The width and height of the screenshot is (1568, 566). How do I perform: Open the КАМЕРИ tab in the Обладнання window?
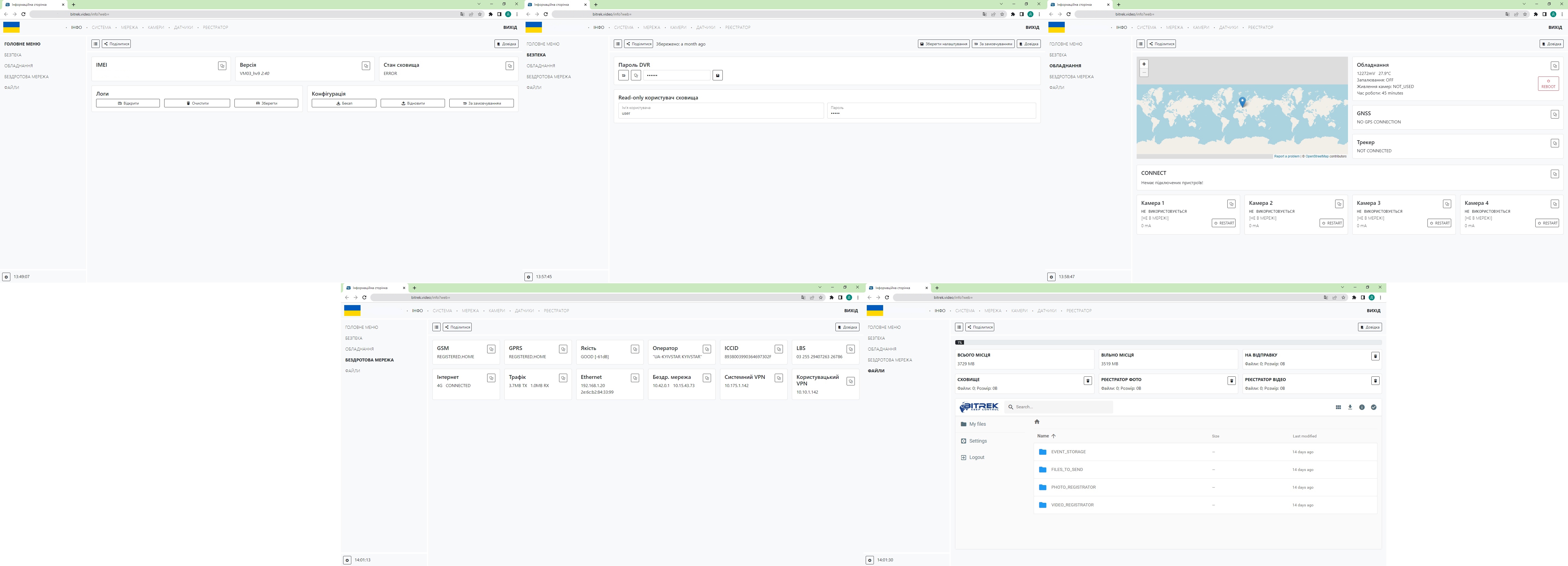(1201, 28)
